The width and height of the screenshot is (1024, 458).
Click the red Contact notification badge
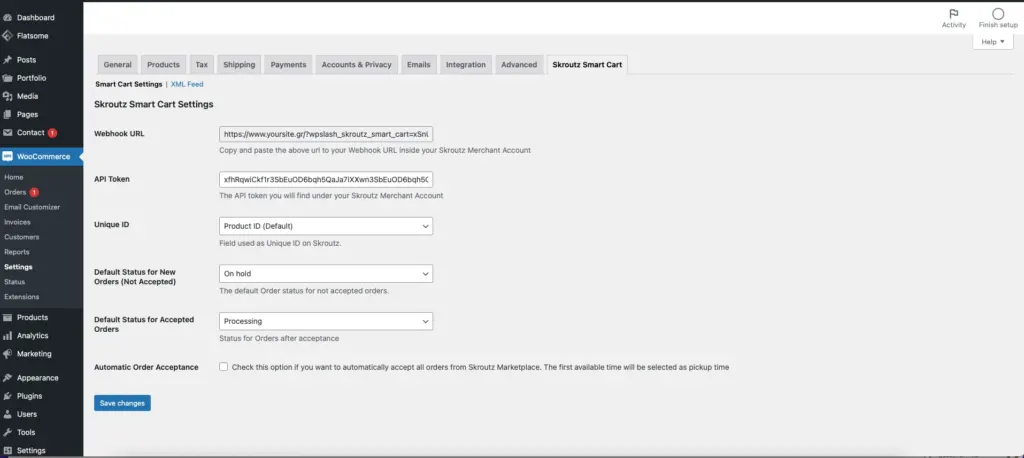(x=52, y=133)
